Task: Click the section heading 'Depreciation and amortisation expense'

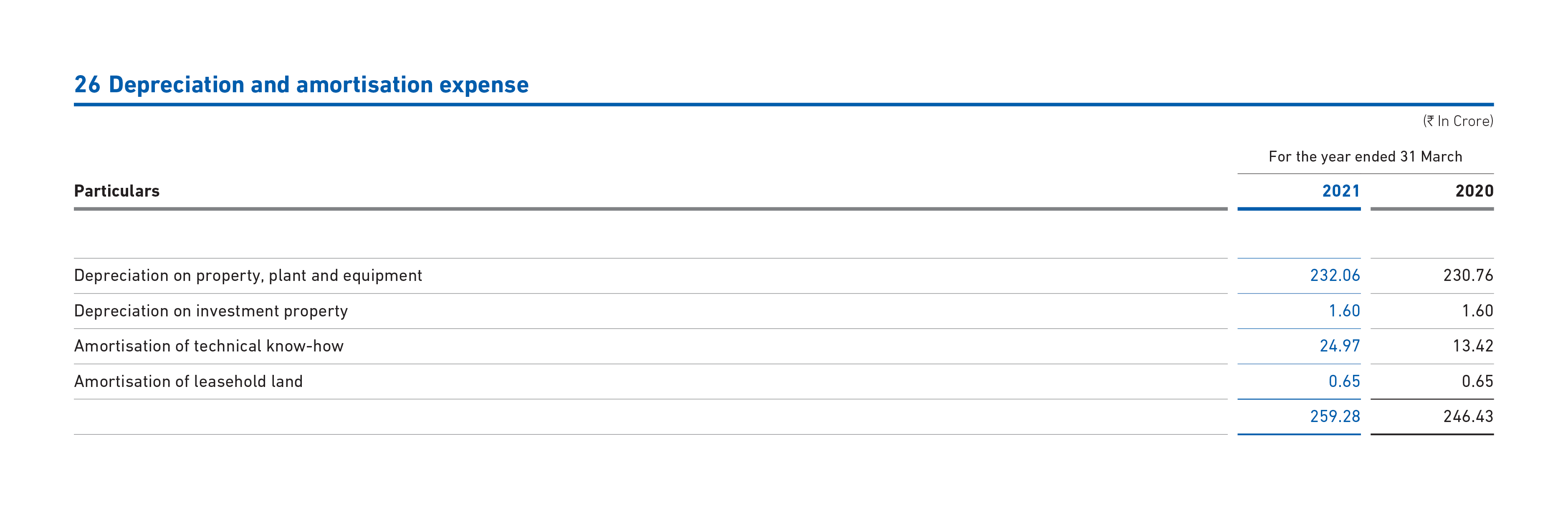Action: (319, 85)
